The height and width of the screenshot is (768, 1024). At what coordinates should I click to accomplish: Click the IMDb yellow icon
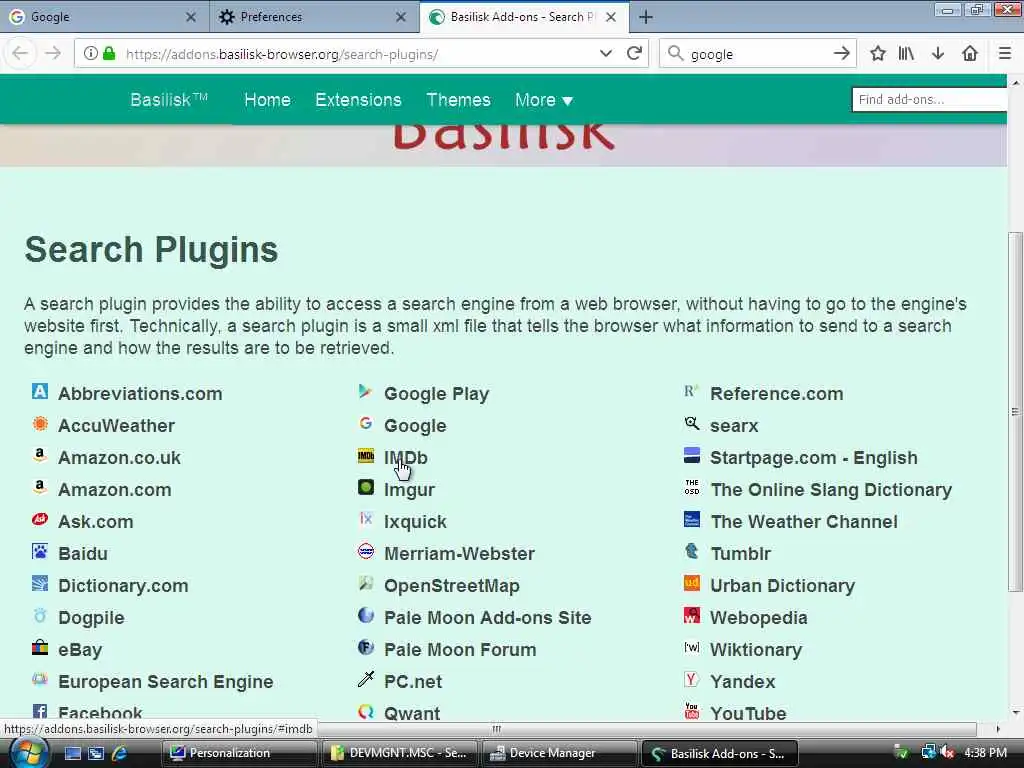pyautogui.click(x=366, y=455)
